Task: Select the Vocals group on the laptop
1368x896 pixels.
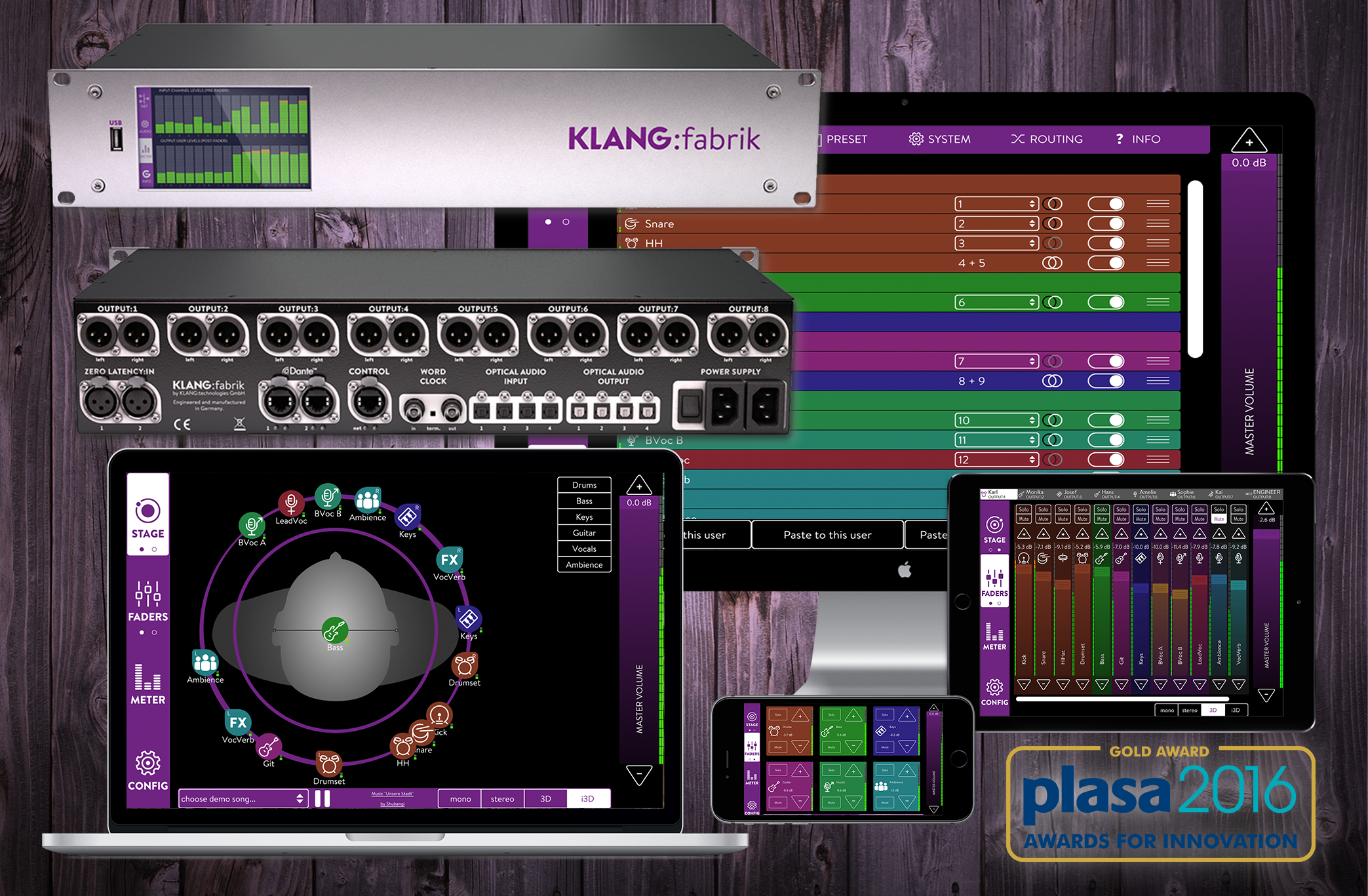Action: (584, 549)
